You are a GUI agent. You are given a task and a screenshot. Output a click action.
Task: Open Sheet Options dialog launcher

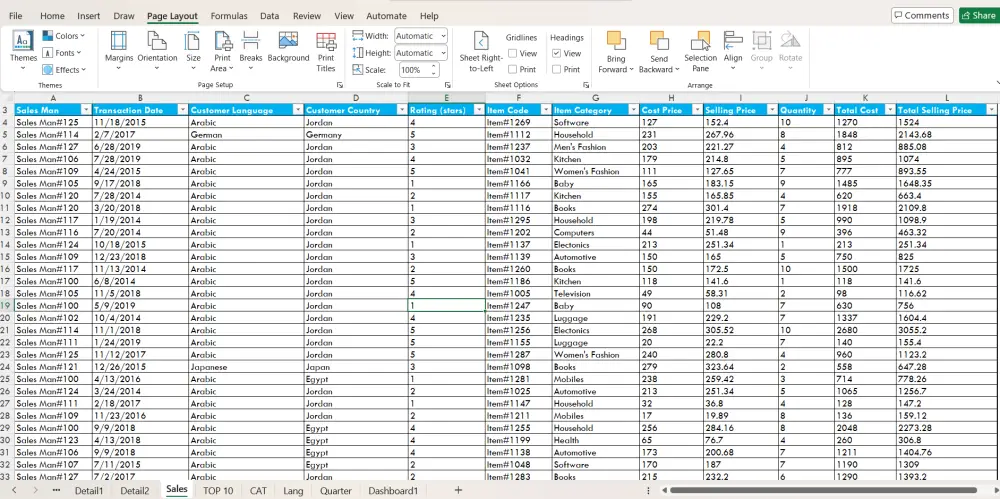point(586,85)
